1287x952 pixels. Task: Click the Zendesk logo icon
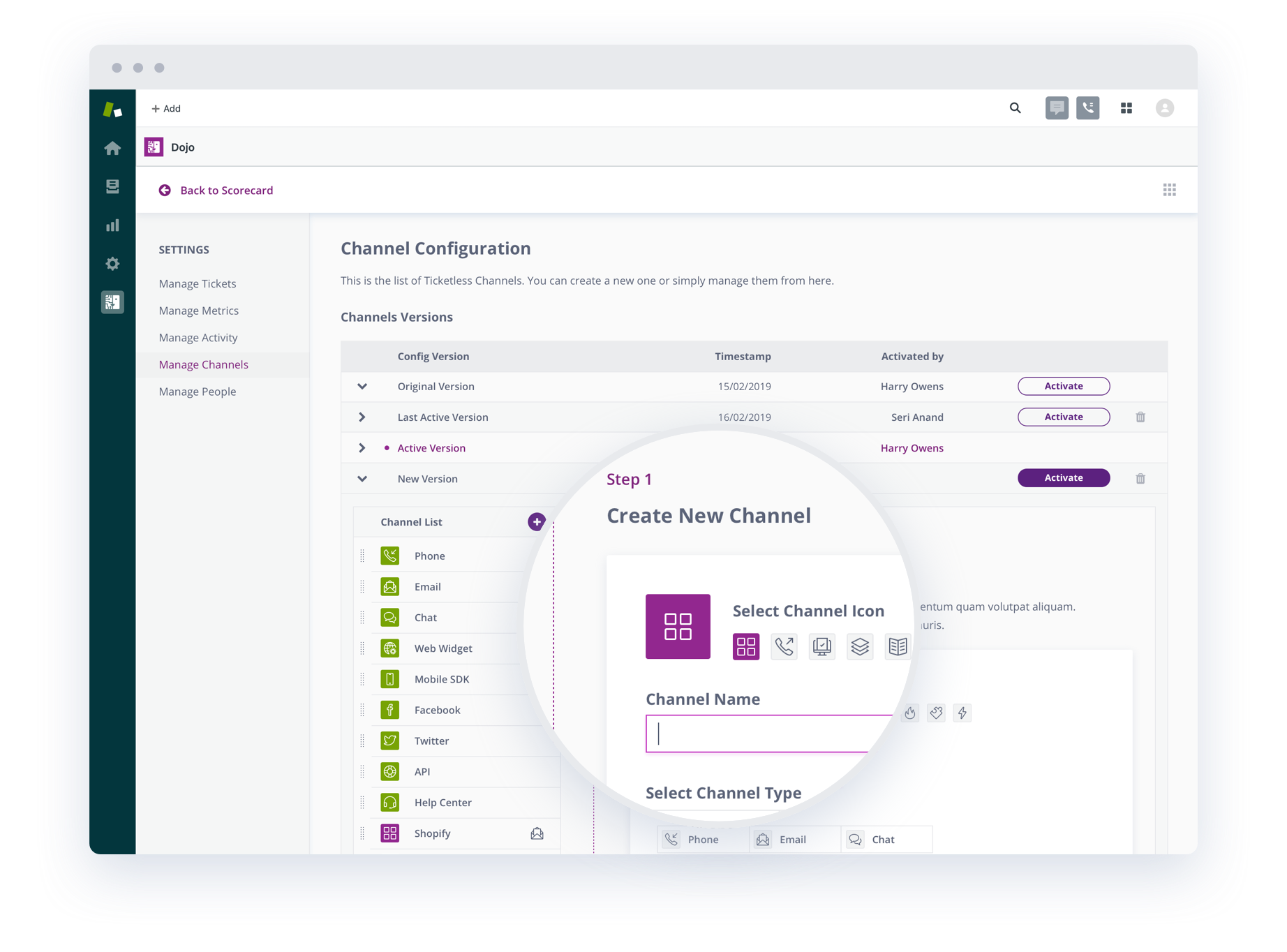click(x=112, y=110)
